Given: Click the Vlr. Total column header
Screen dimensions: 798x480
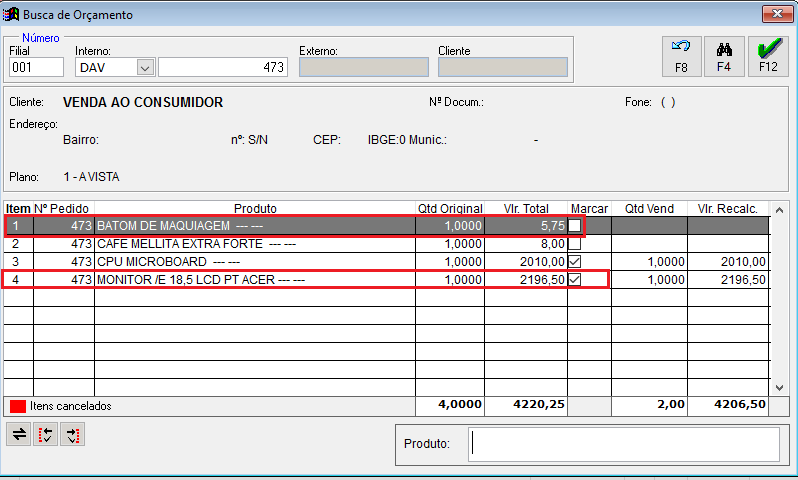Looking at the screenshot, I should 526,208.
